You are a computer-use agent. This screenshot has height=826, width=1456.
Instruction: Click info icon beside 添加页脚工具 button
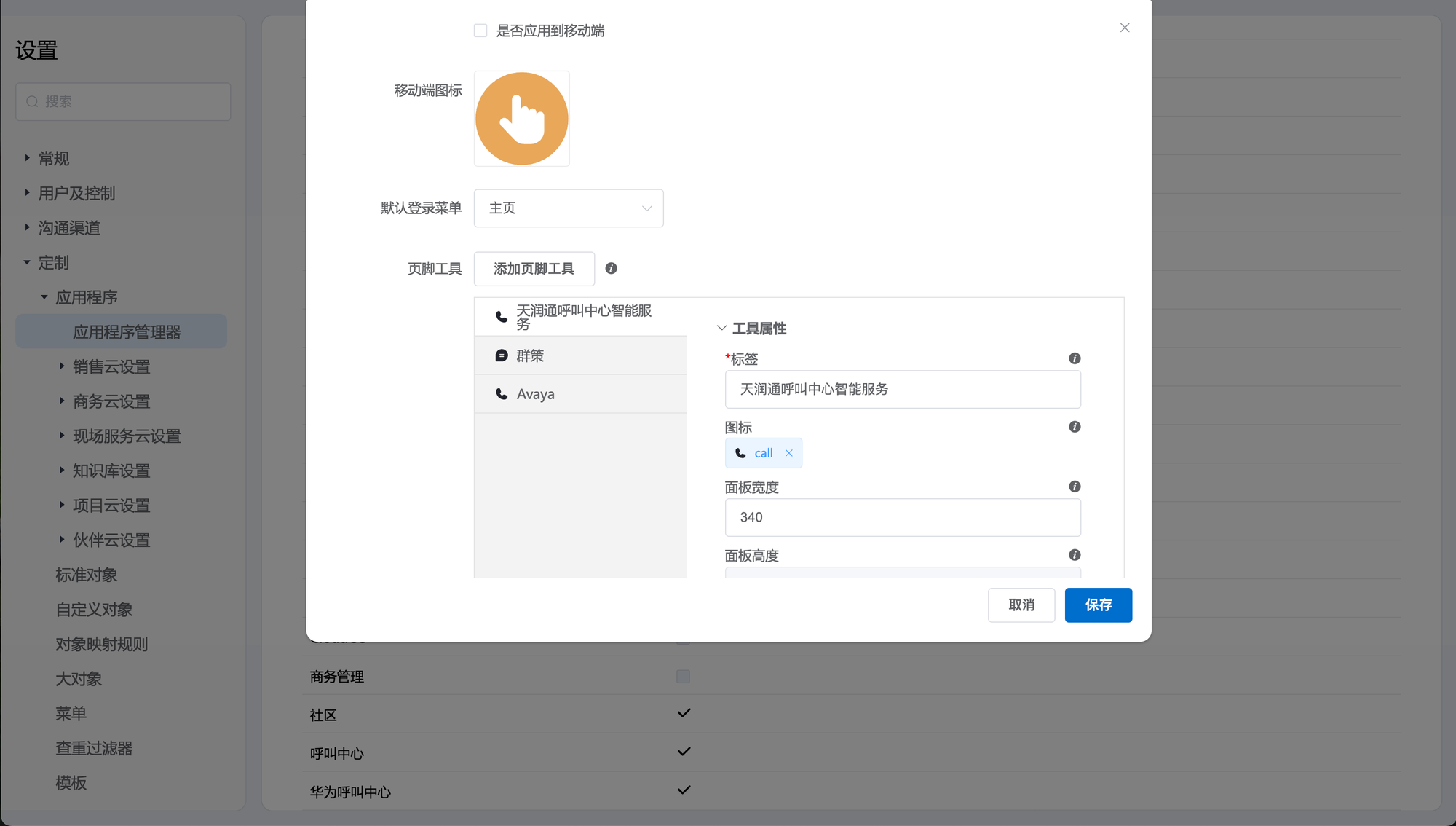(x=611, y=269)
